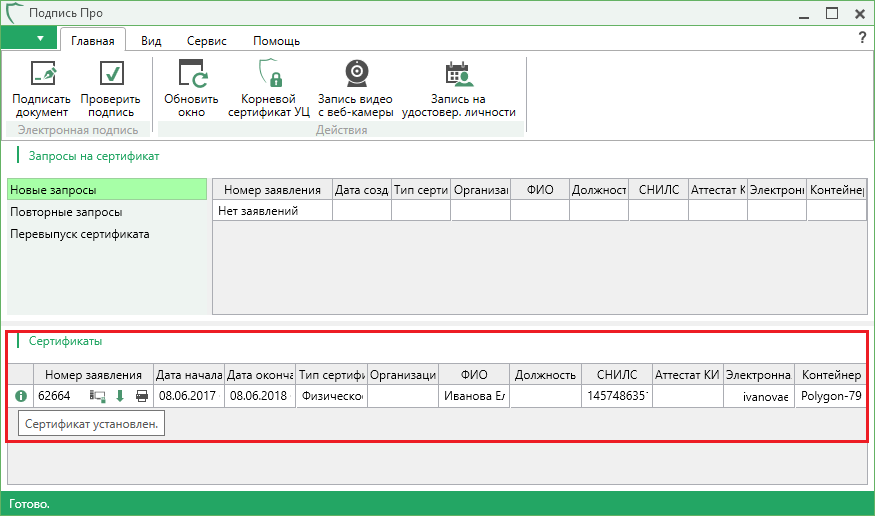Open the green application menu dropdown
This screenshot has height=516, width=875.
coord(29,39)
